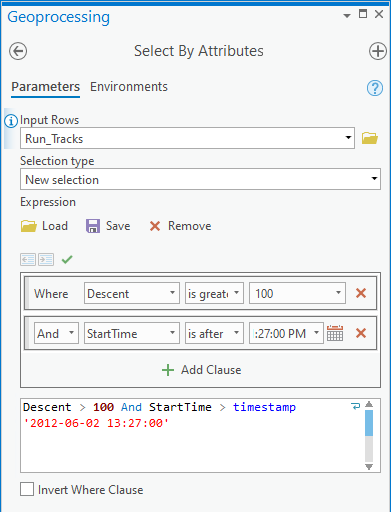Viewport: 391px width, 512px height.
Task: Open the calendar date picker
Action: [335, 333]
